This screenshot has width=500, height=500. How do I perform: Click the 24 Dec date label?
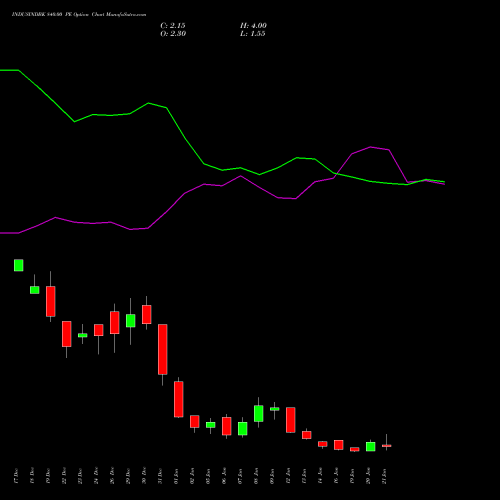click(97, 476)
